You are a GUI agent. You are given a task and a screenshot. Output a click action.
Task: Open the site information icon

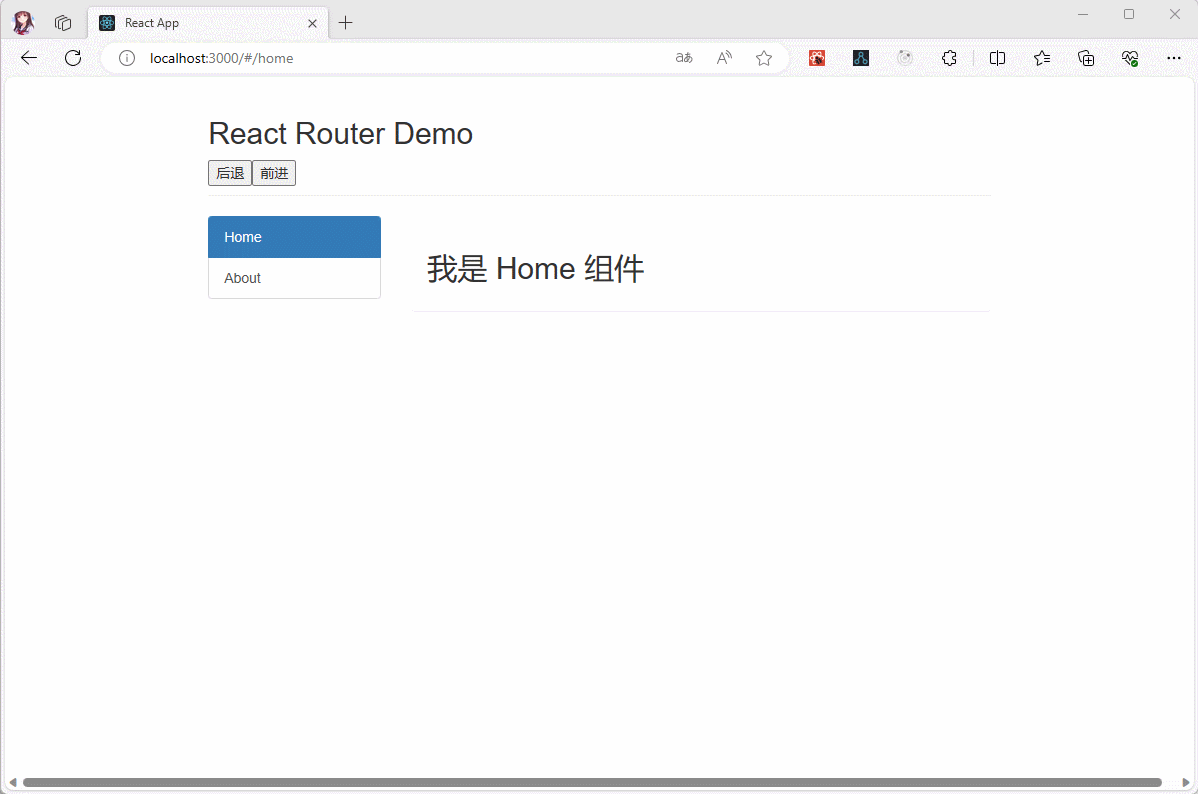[x=127, y=58]
